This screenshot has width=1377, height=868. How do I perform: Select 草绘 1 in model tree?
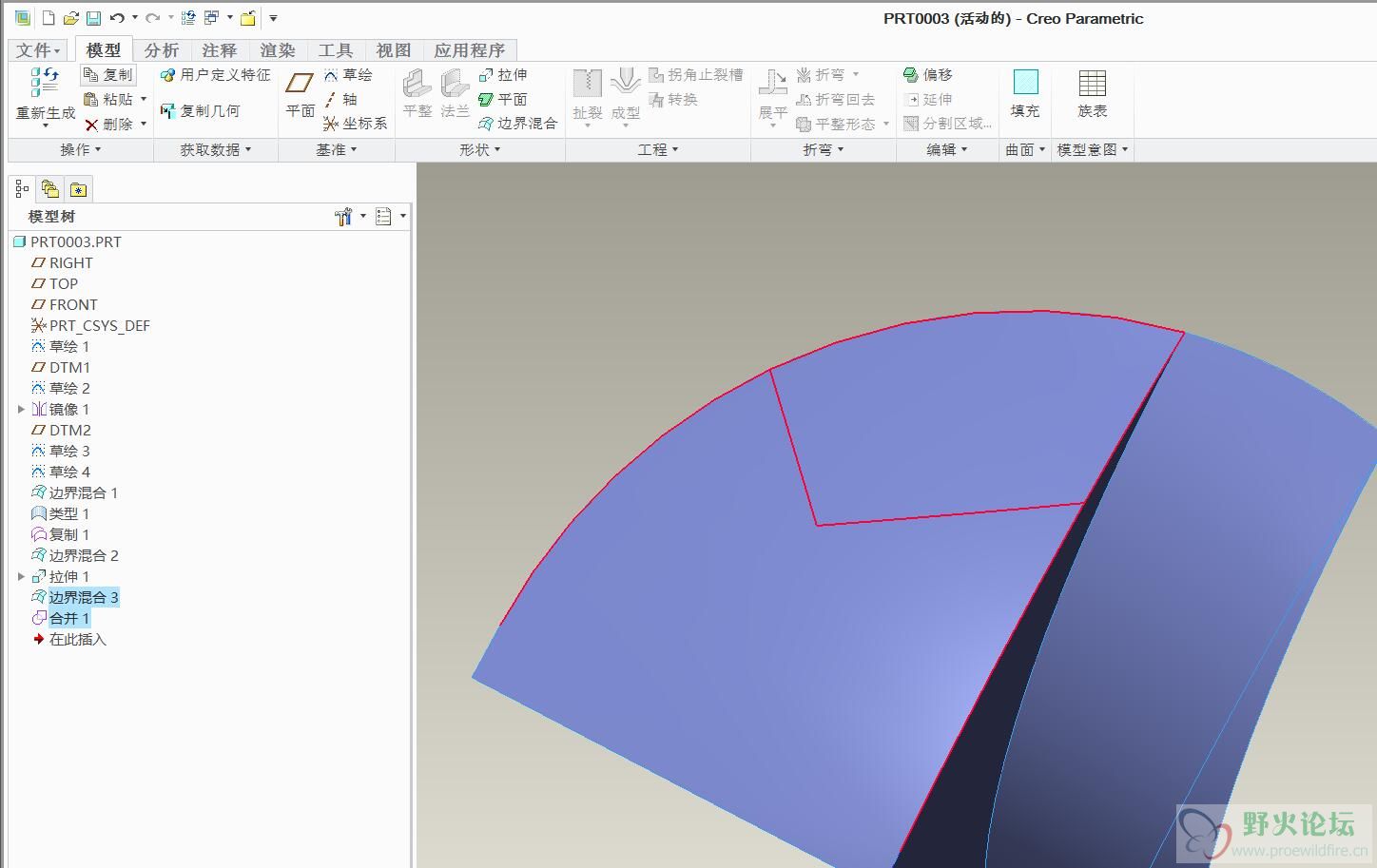[x=61, y=346]
